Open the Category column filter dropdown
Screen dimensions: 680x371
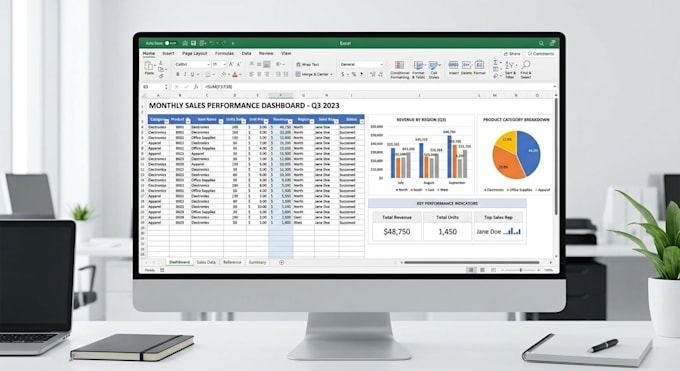(167, 121)
